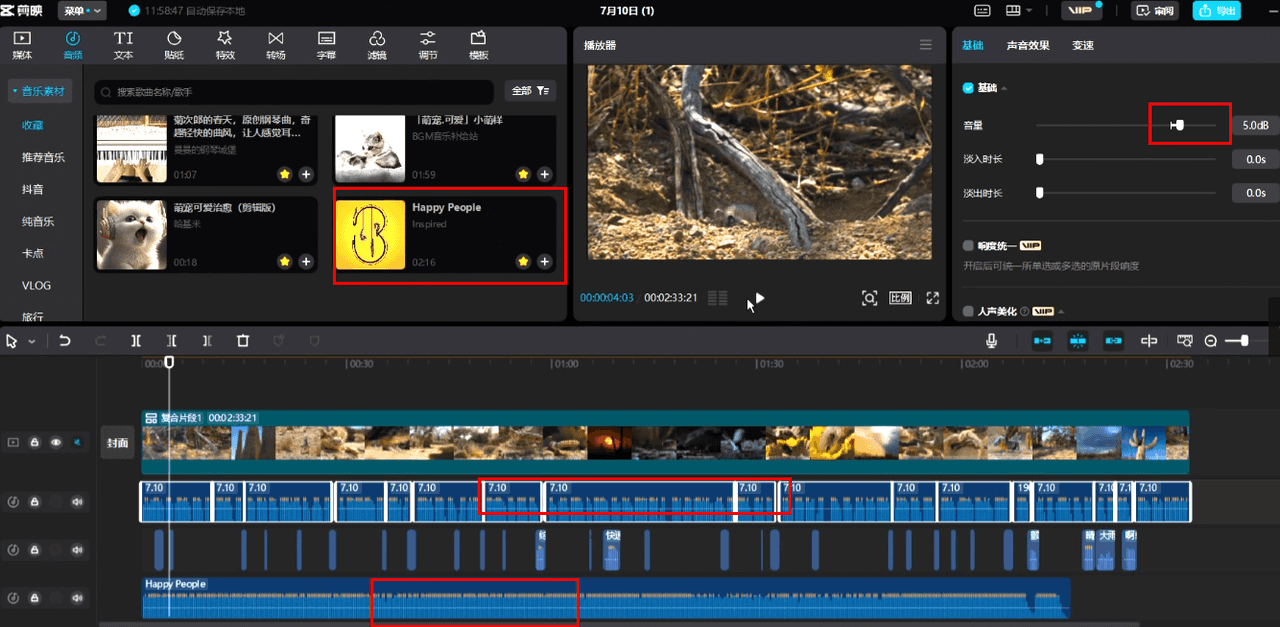Switch to the 声音效果 tab

pos(1028,45)
